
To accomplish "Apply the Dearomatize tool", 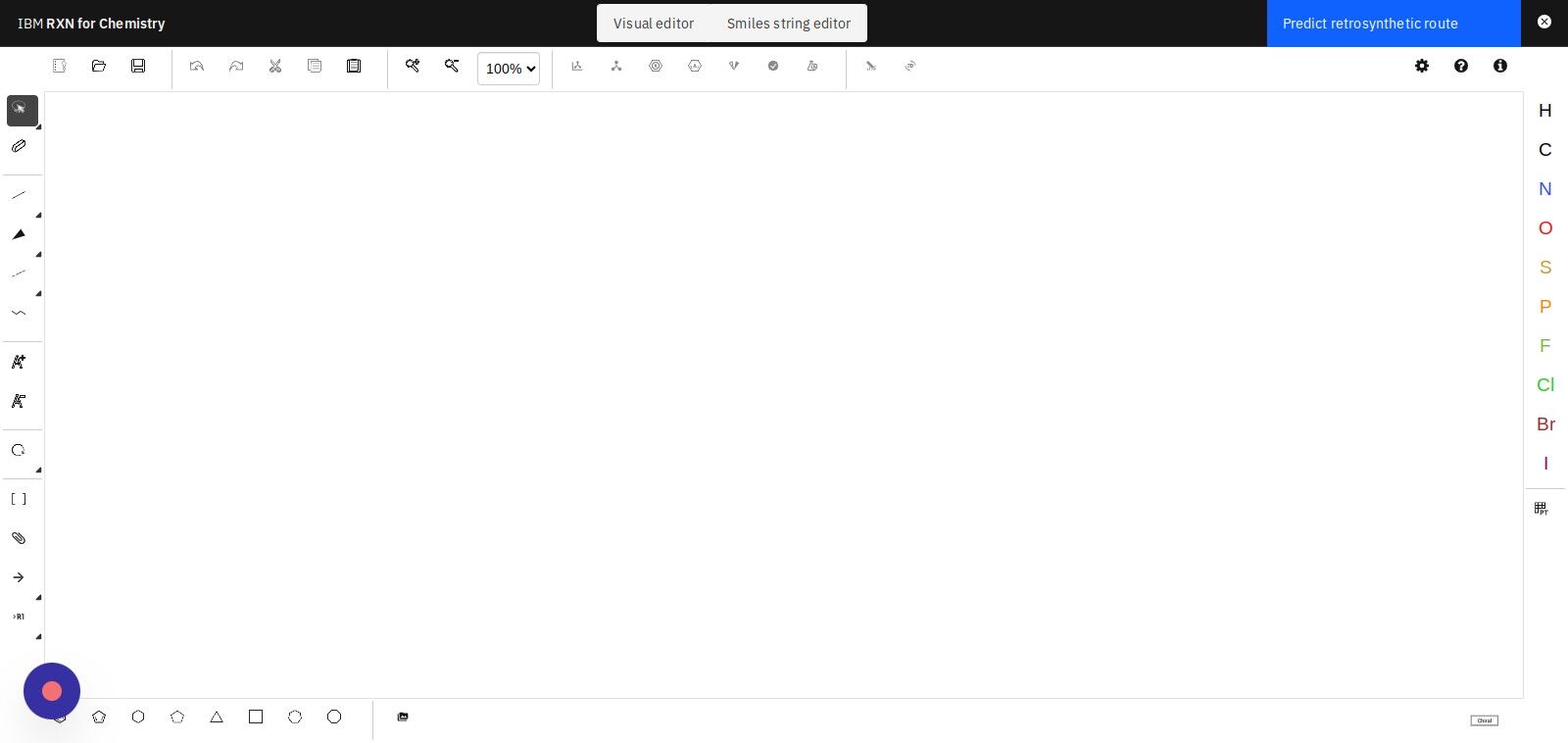I will 695,66.
